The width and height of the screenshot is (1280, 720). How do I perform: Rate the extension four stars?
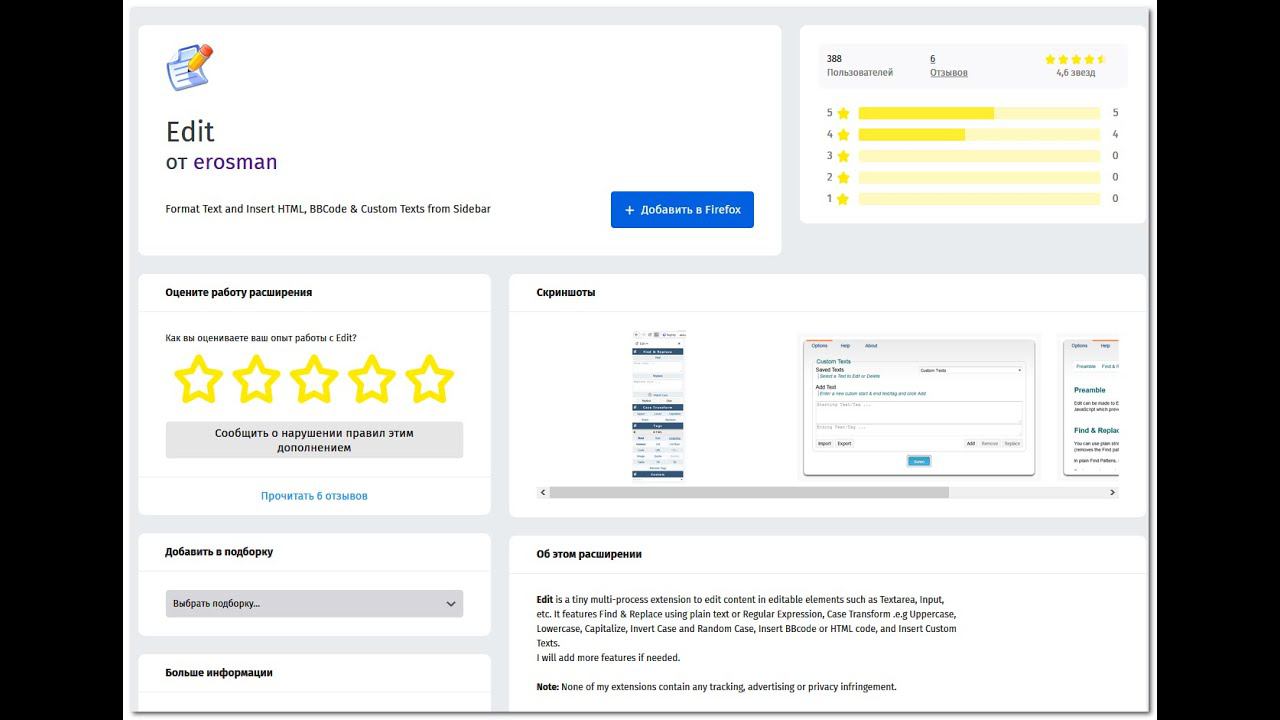click(372, 379)
